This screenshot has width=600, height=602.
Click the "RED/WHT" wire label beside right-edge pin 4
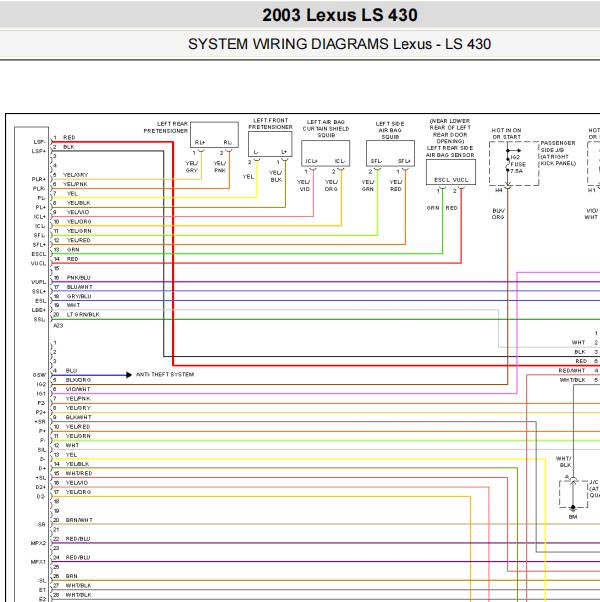tap(572, 370)
